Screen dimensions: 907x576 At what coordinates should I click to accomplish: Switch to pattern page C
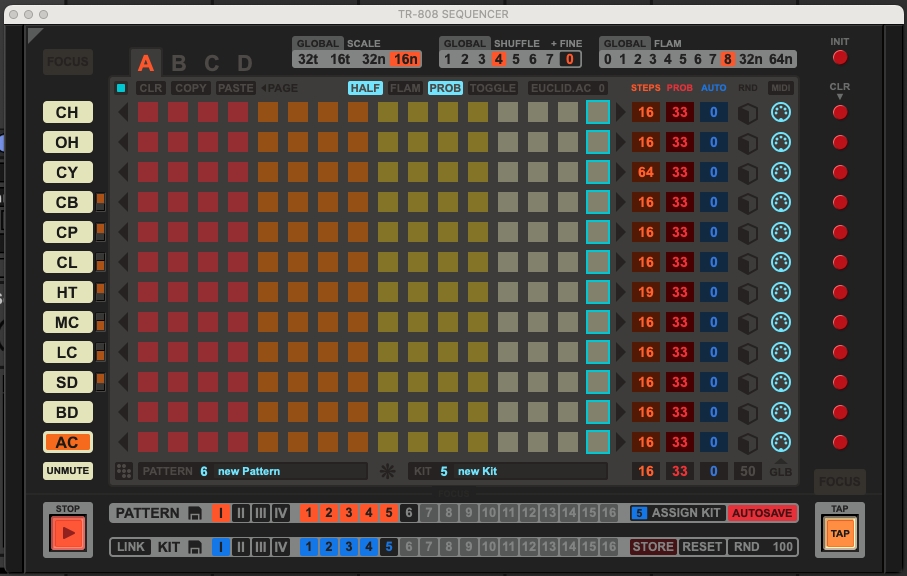(212, 63)
